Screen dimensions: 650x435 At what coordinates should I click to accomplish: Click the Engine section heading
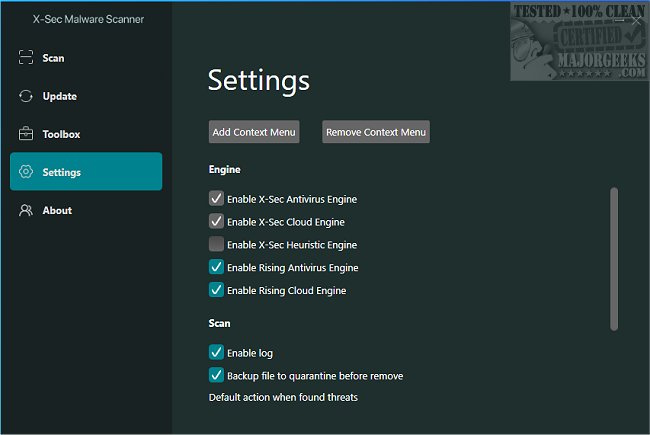click(x=225, y=170)
